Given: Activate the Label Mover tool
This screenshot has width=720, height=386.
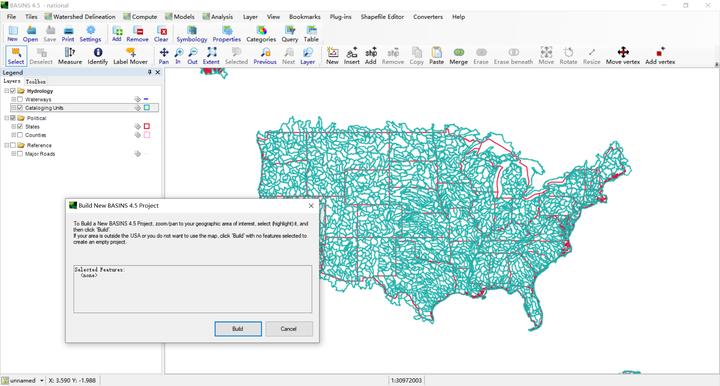Looking at the screenshot, I should [130, 56].
